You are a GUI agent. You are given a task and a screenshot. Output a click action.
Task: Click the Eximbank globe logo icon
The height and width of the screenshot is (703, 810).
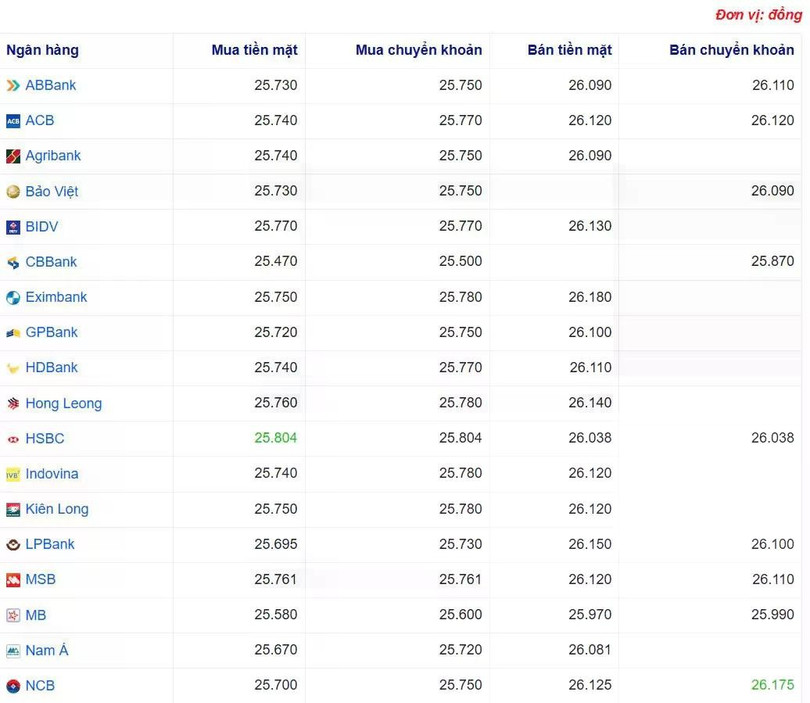point(13,298)
